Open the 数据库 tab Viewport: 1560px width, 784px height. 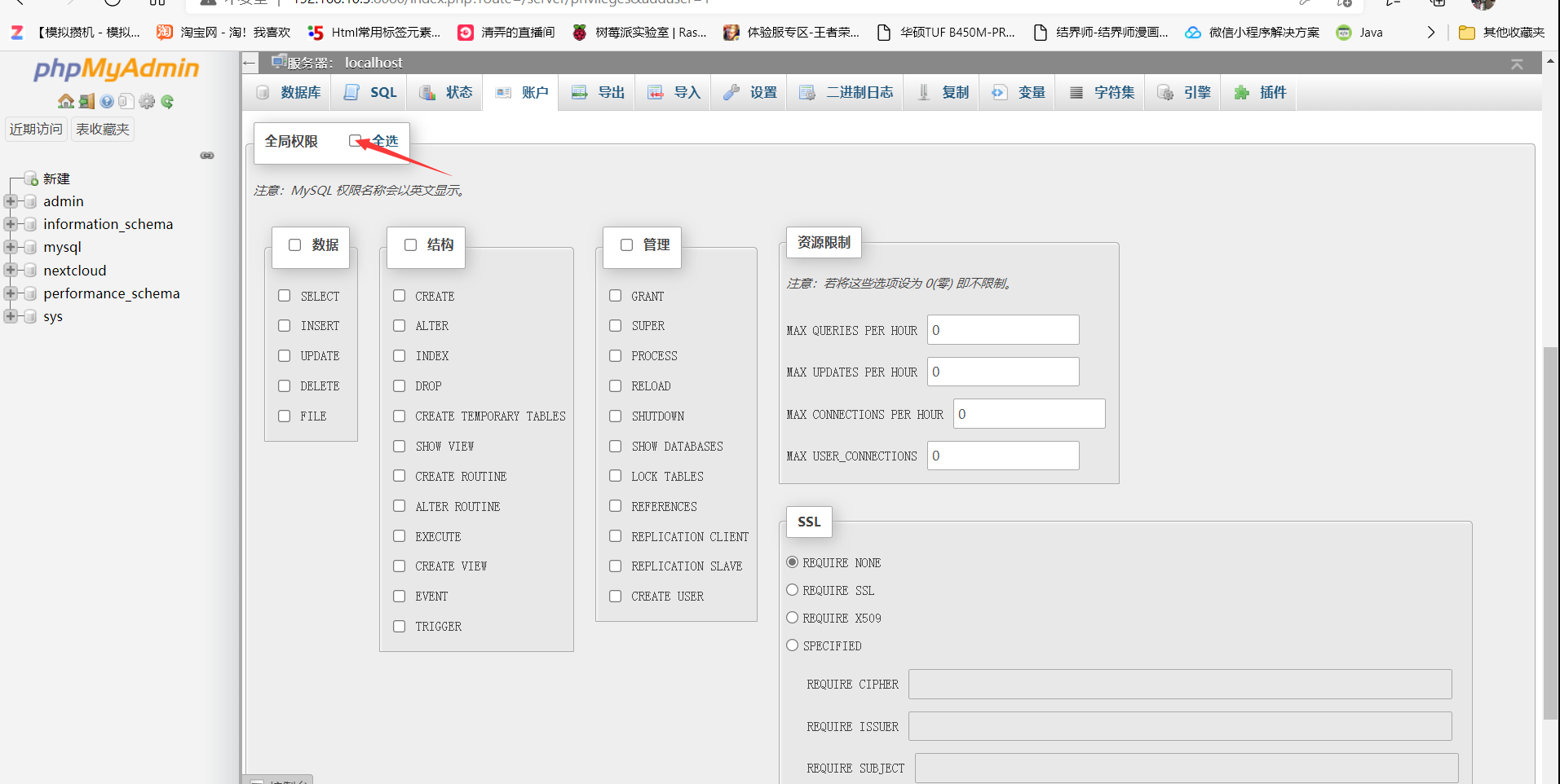pos(289,93)
